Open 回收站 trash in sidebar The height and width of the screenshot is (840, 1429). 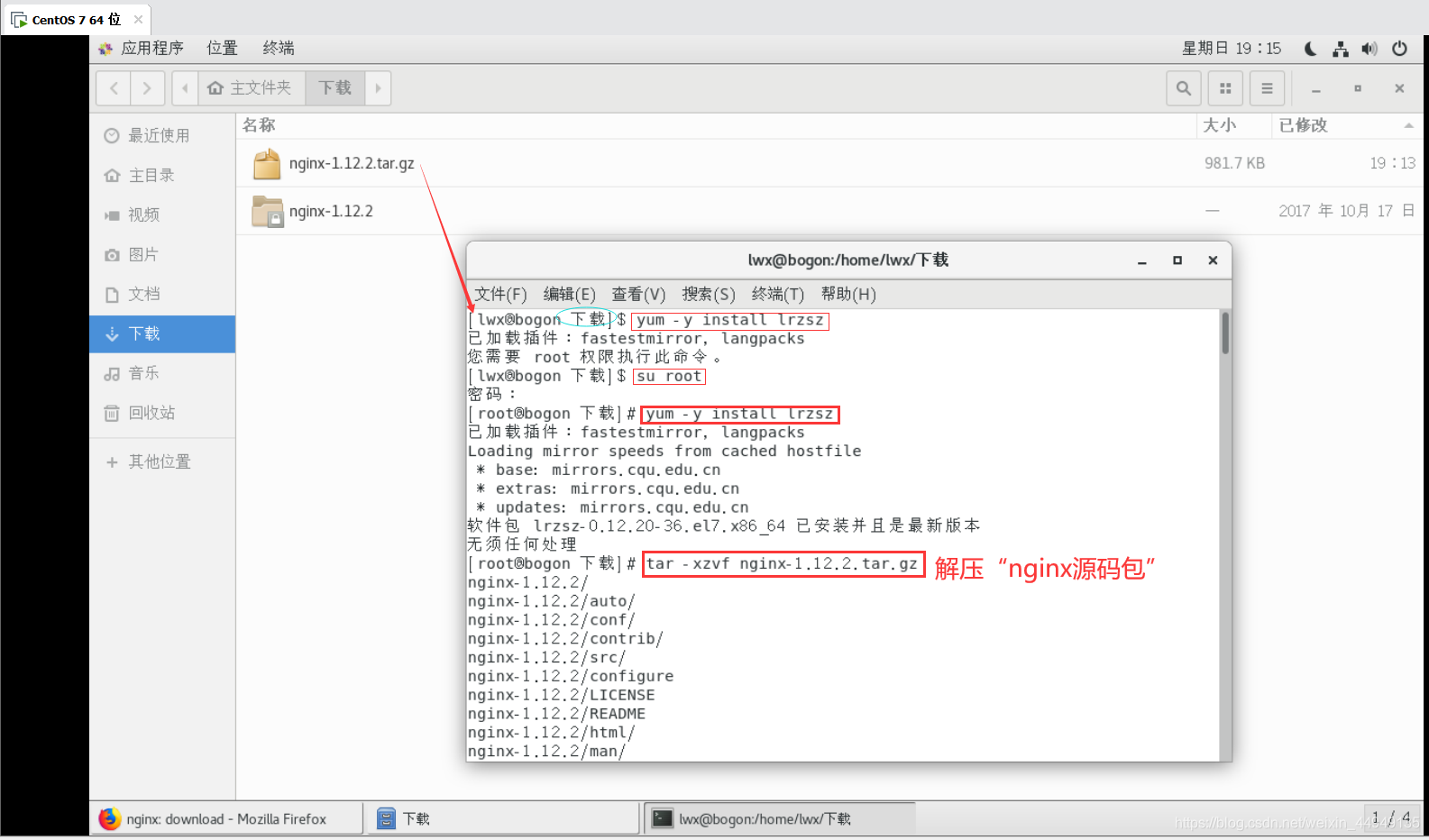162,413
